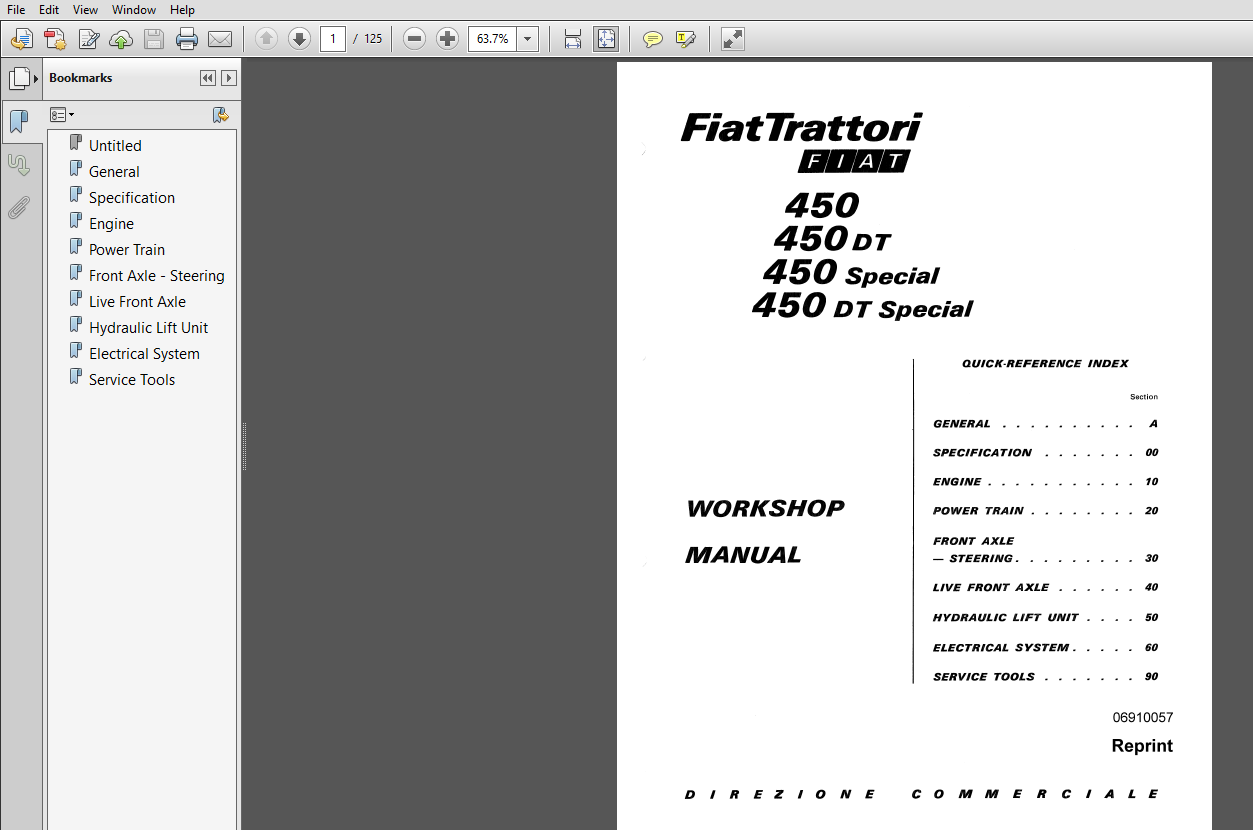The height and width of the screenshot is (830, 1253).
Task: Click the POWER TRAIN index entry in document
Action: [x=1045, y=511]
